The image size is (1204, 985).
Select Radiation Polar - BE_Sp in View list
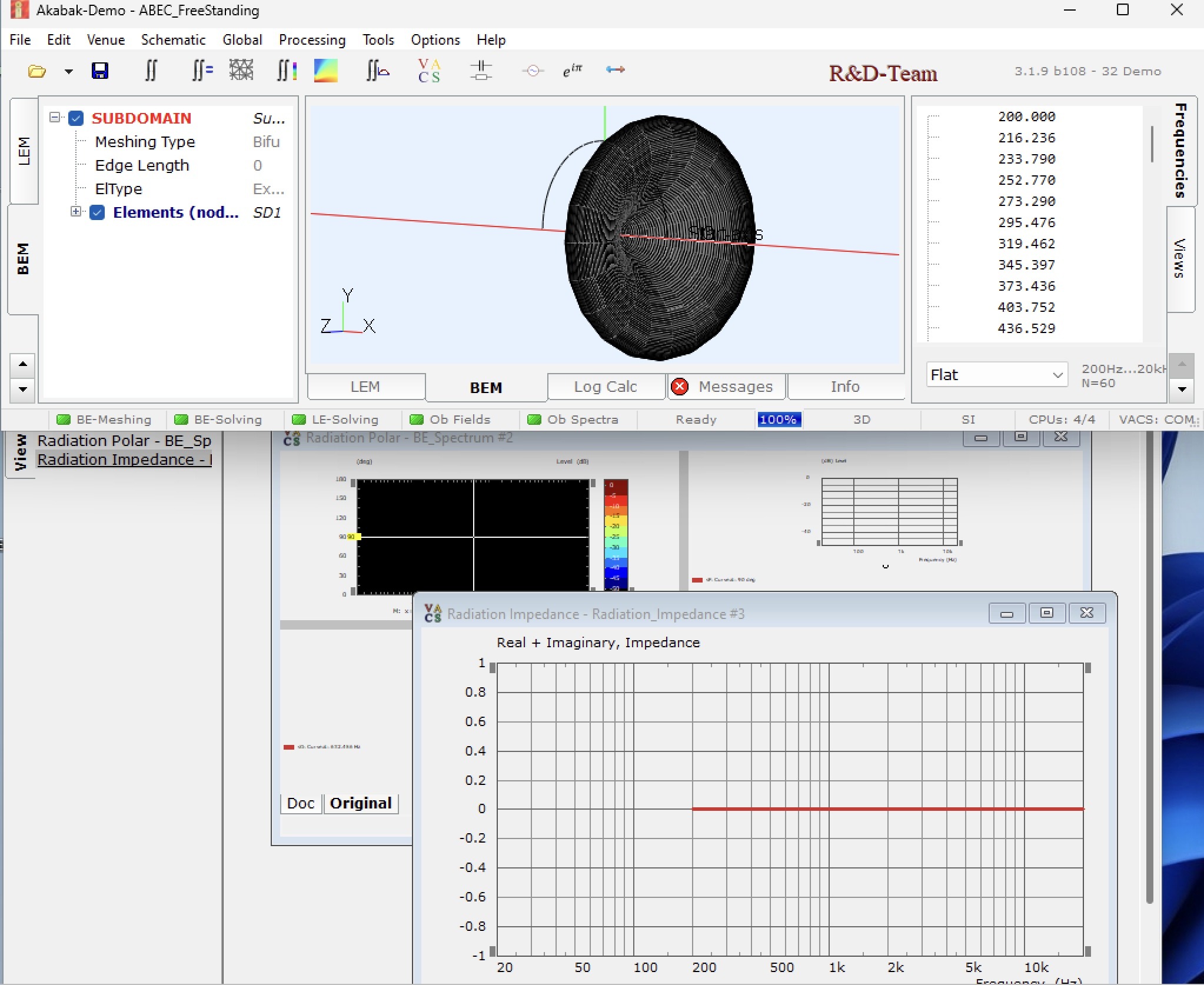pyautogui.click(x=124, y=441)
